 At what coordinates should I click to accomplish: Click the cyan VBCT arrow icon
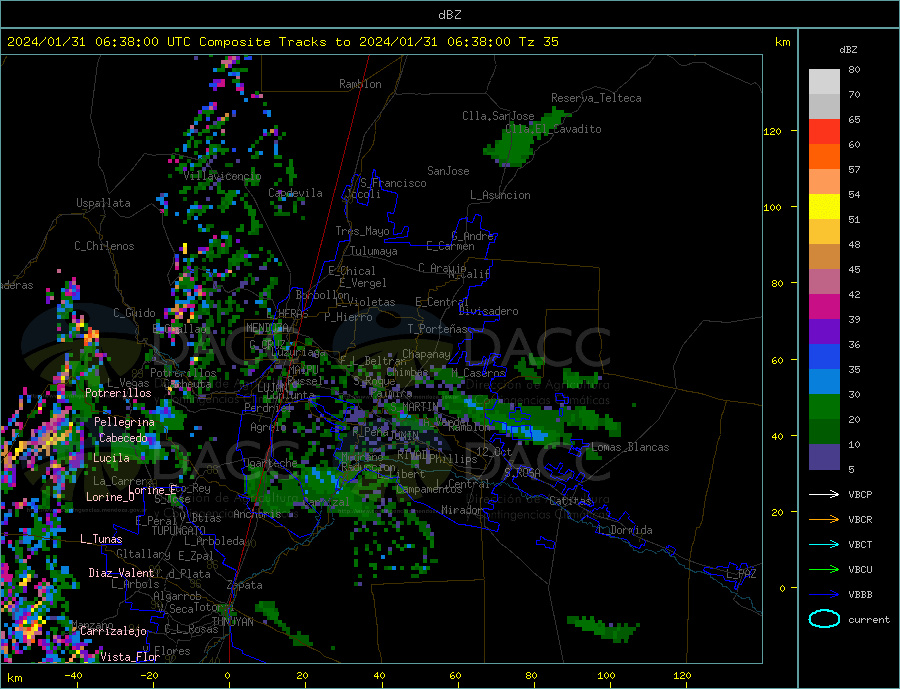pyautogui.click(x=824, y=544)
